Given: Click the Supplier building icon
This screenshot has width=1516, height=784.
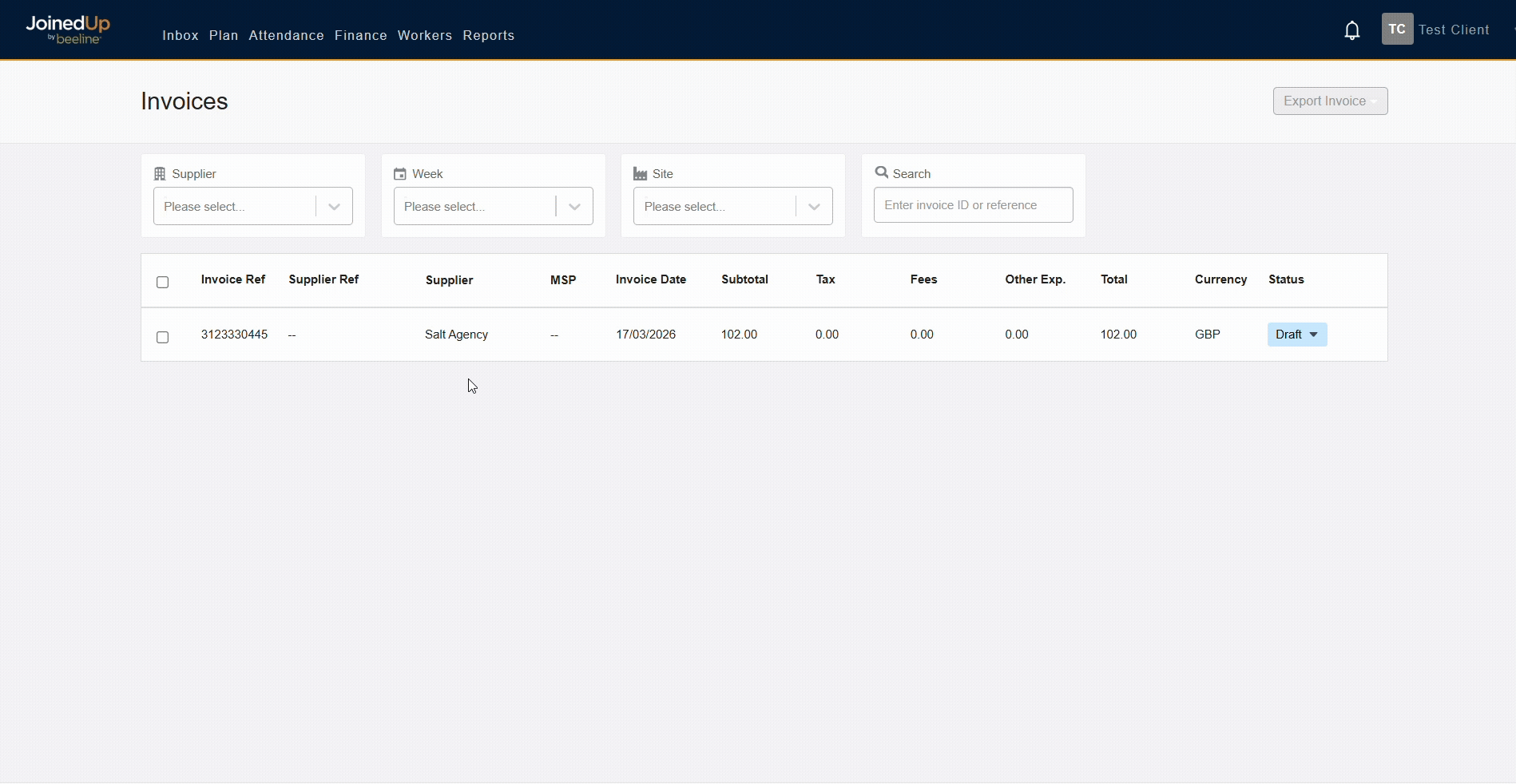Looking at the screenshot, I should click(x=160, y=174).
